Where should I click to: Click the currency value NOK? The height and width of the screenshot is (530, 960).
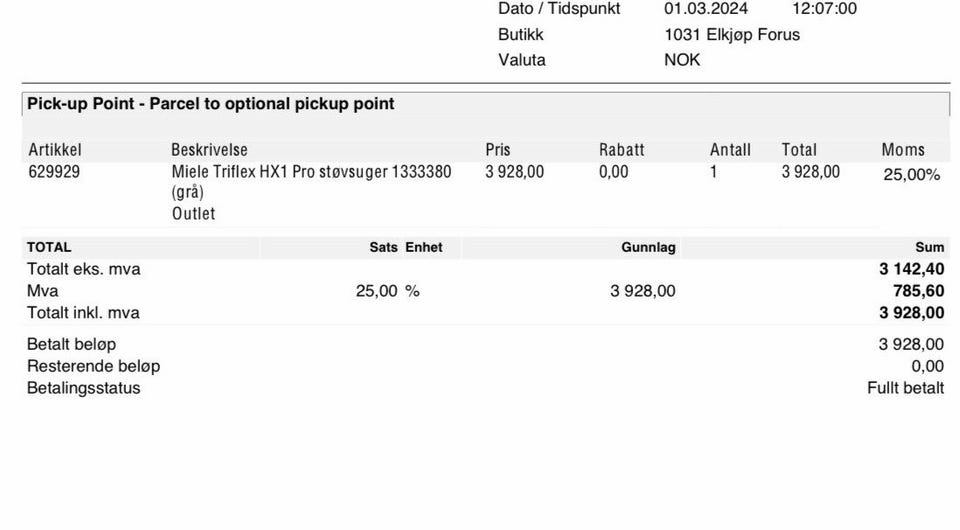682,60
